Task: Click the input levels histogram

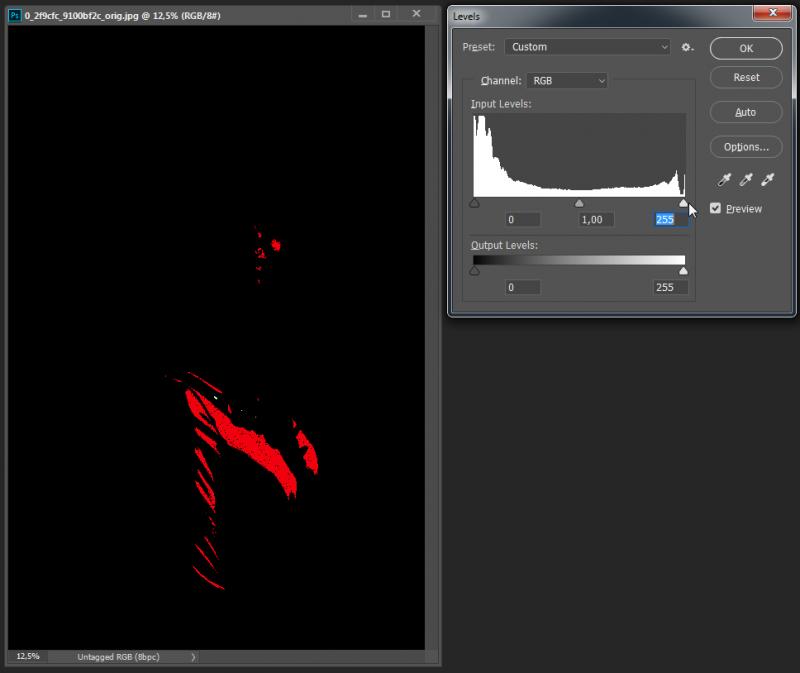Action: point(579,156)
